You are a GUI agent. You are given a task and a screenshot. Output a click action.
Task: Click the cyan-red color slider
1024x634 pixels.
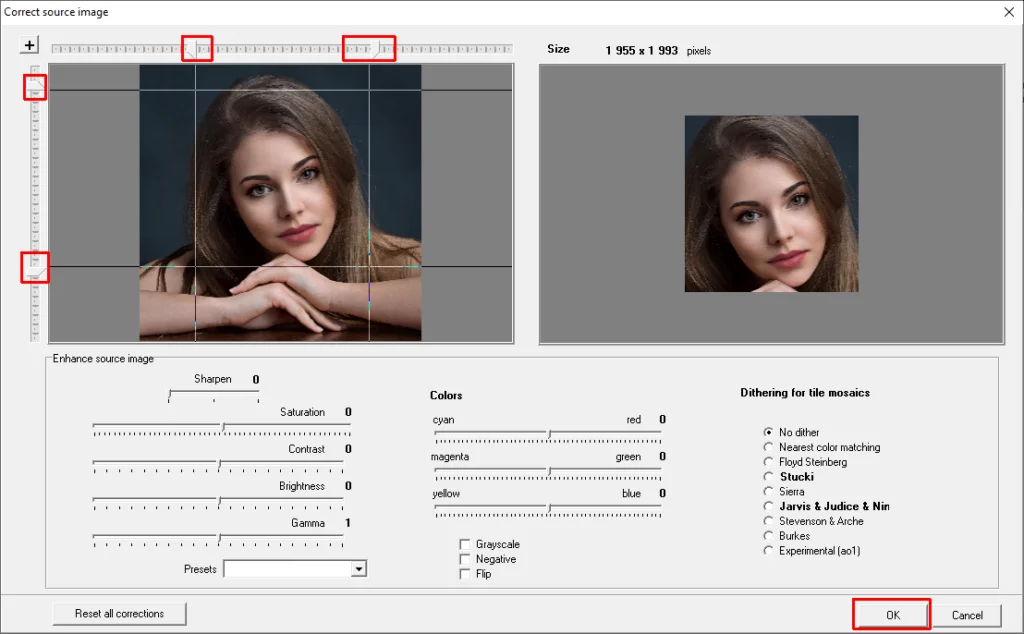(x=548, y=436)
